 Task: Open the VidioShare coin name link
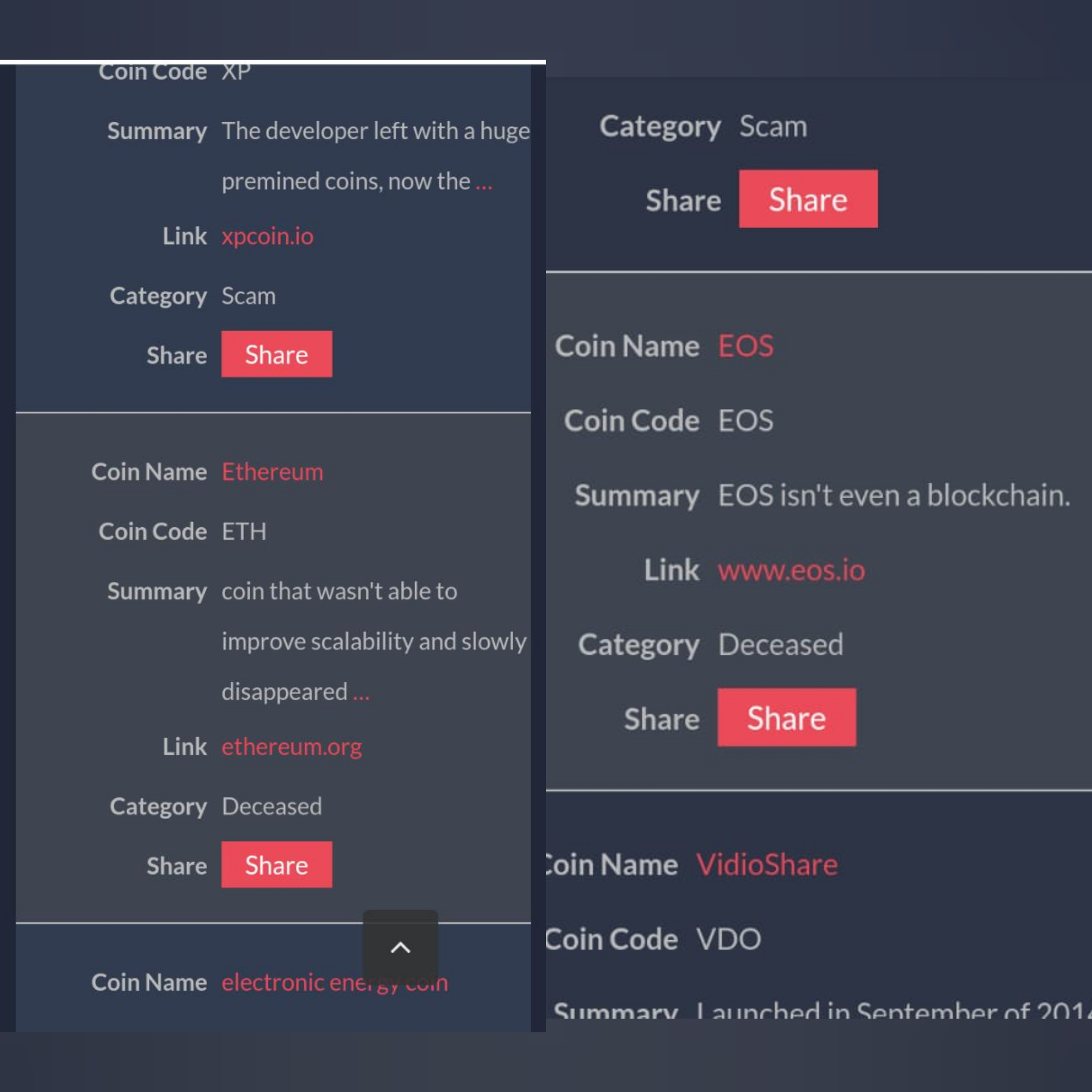(767, 864)
